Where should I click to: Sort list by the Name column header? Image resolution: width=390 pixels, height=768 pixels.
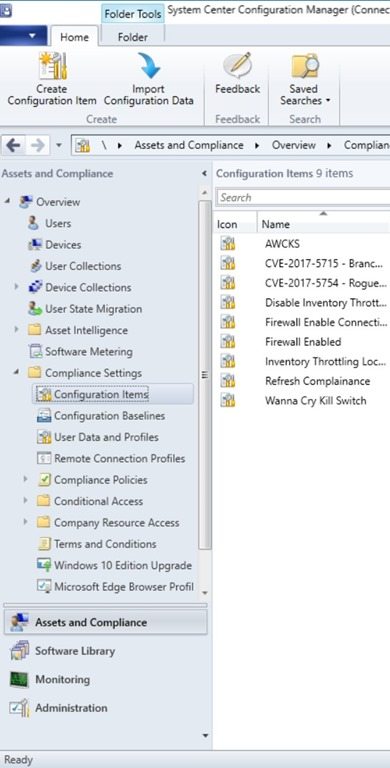pyautogui.click(x=323, y=224)
